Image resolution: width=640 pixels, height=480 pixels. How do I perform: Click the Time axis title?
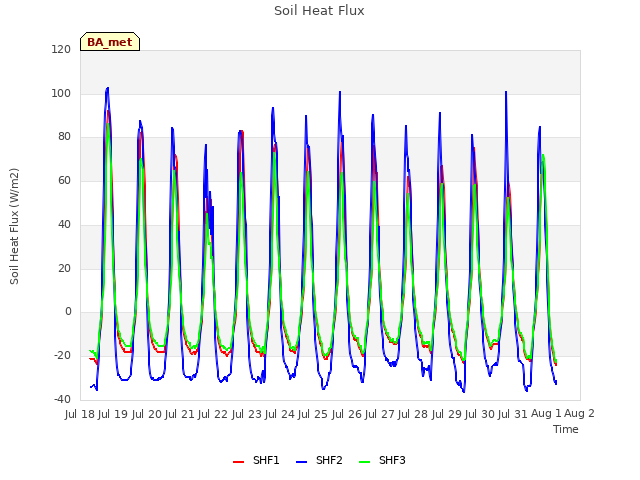(x=566, y=429)
